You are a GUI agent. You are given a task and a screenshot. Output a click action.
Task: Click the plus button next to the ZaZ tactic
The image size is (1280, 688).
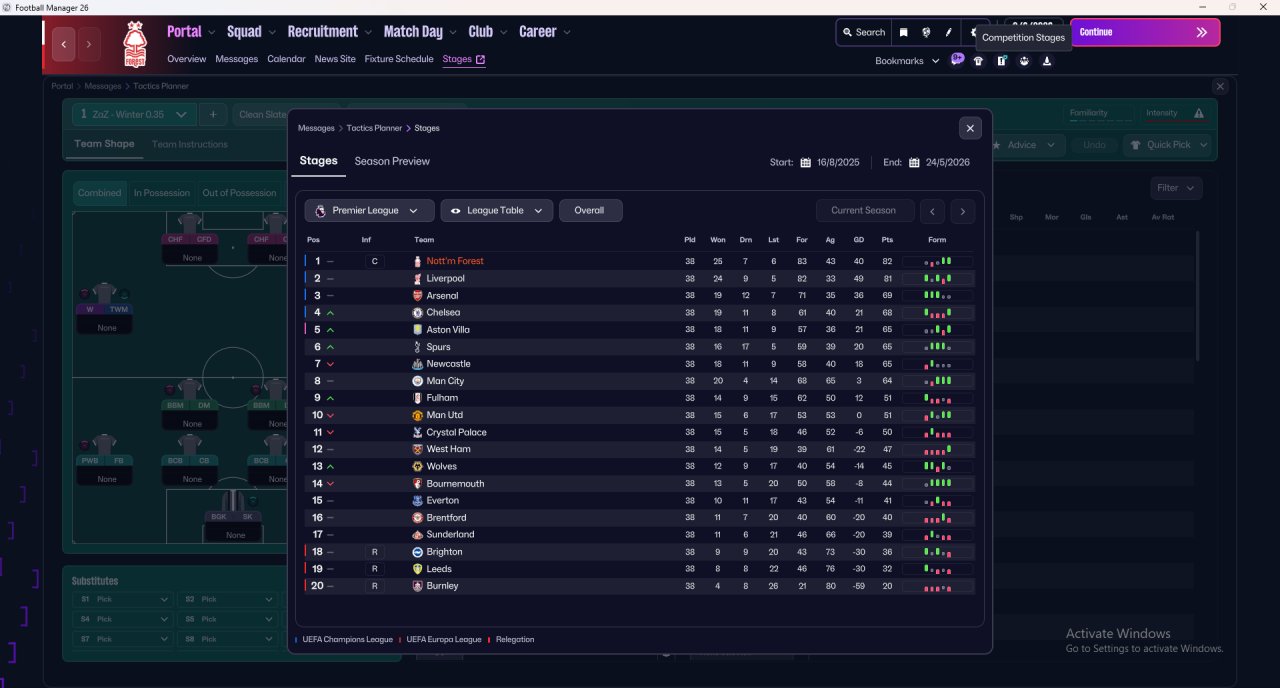click(213, 114)
